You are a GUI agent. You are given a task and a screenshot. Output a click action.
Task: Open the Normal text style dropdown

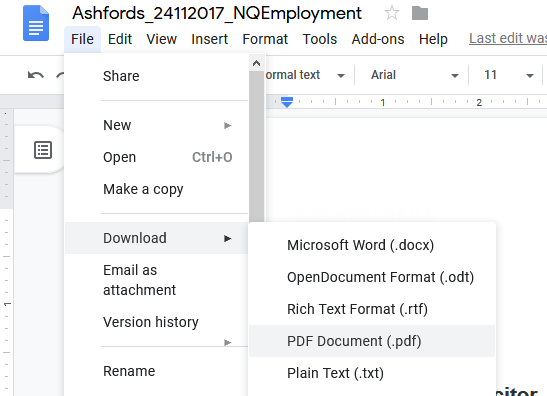coord(304,75)
